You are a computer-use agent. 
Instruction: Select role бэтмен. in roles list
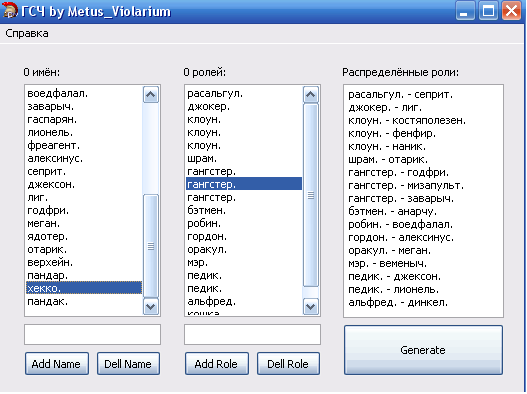[x=244, y=210]
